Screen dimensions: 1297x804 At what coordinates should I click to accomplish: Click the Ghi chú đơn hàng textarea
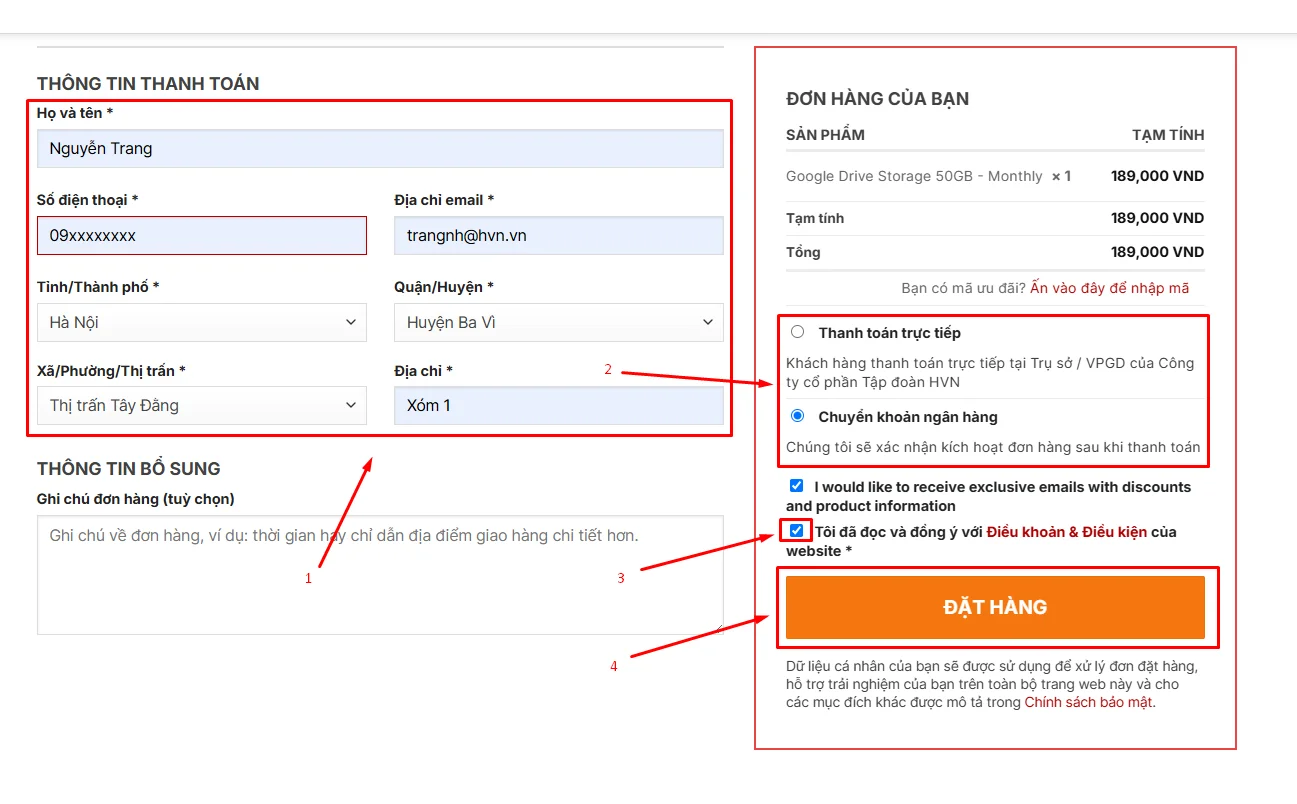click(x=380, y=575)
